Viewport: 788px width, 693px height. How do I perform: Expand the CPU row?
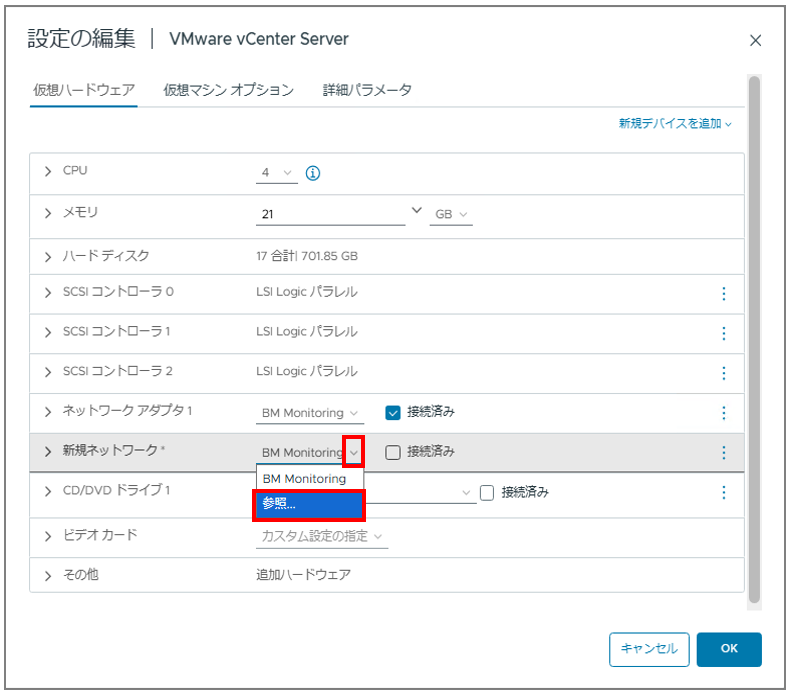click(x=48, y=171)
